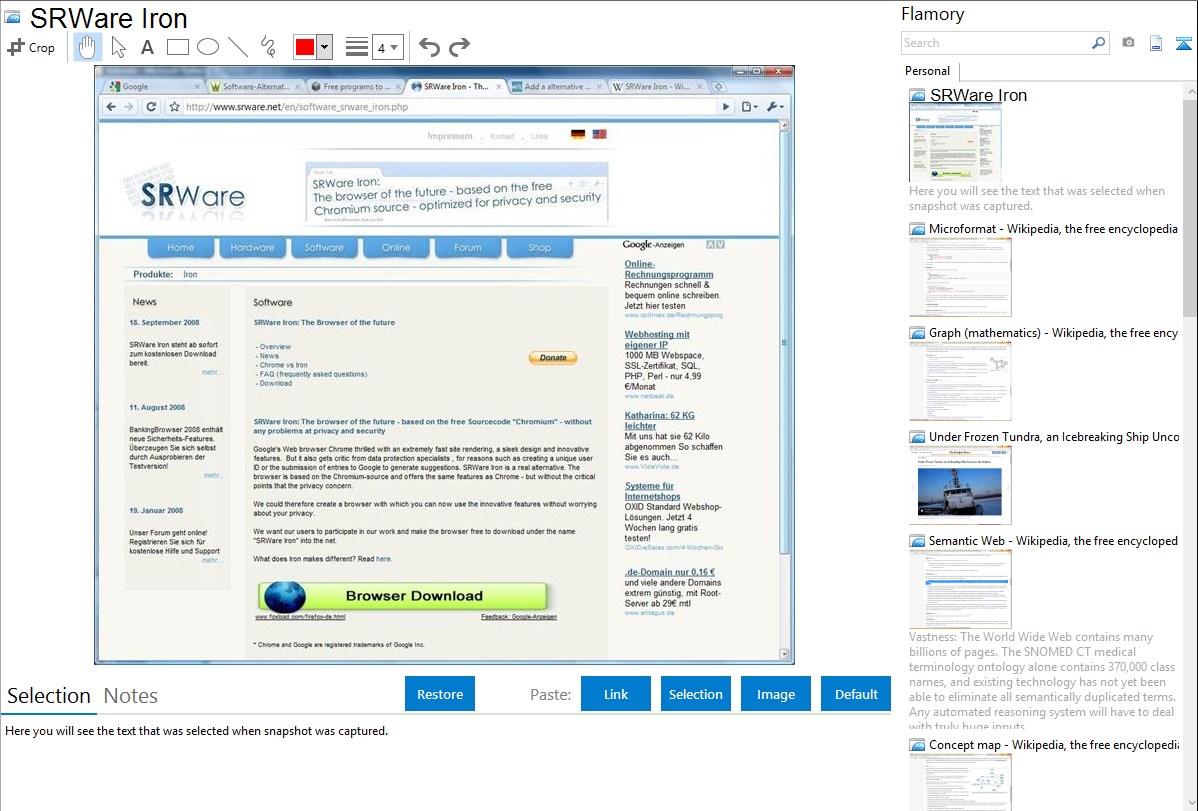This screenshot has width=1198, height=811.
Task: Click the red color swatch
Action: click(x=305, y=47)
